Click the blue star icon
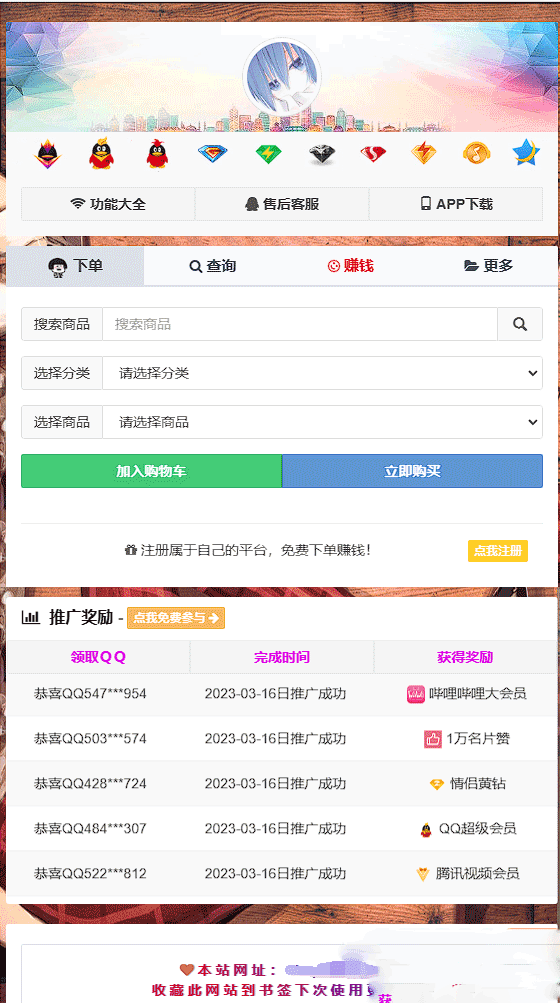 click(x=526, y=153)
